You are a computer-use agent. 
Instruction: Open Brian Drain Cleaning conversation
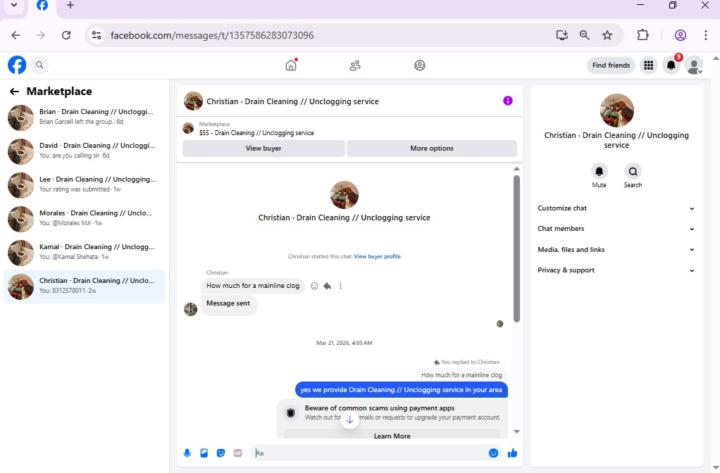(84, 117)
